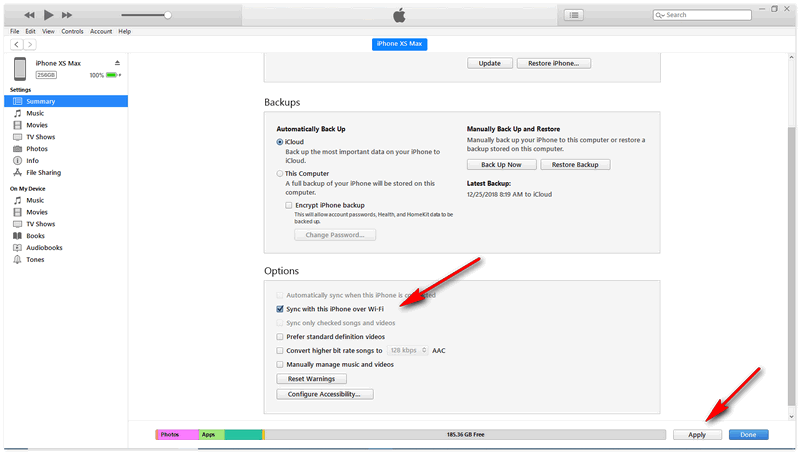Eject the iPhone XS Max
Image resolution: width=800 pixels, height=454 pixels.
(x=117, y=63)
